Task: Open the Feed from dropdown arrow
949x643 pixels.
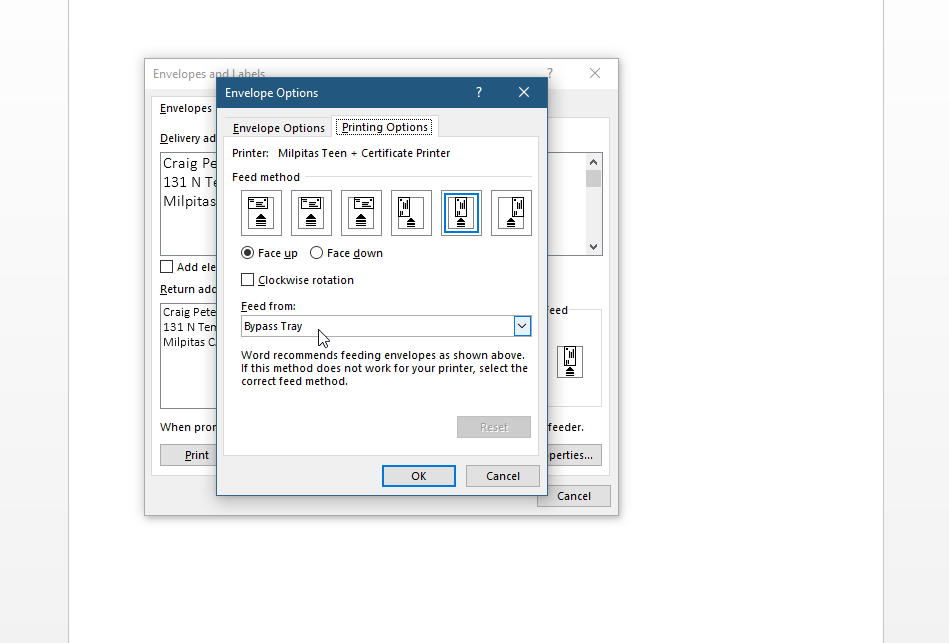Action: pyautogui.click(x=521, y=326)
